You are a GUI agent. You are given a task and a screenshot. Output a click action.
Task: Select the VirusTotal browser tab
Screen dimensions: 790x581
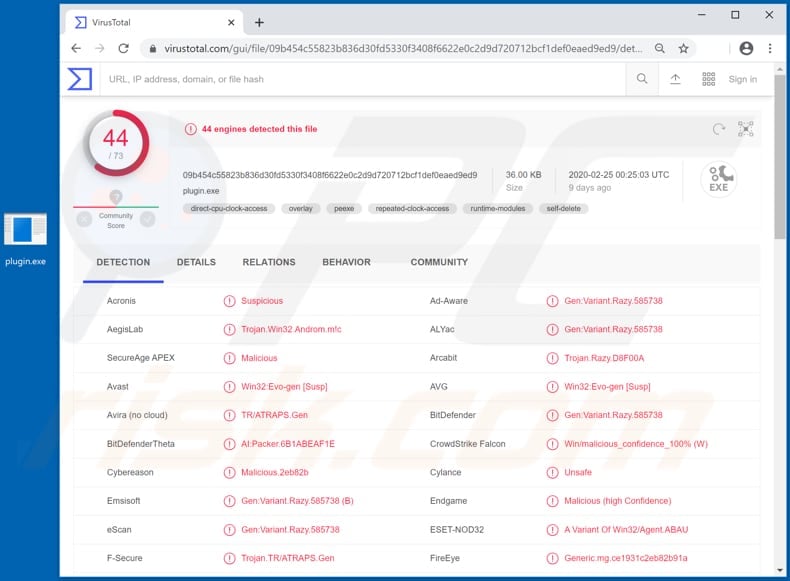[x=154, y=23]
